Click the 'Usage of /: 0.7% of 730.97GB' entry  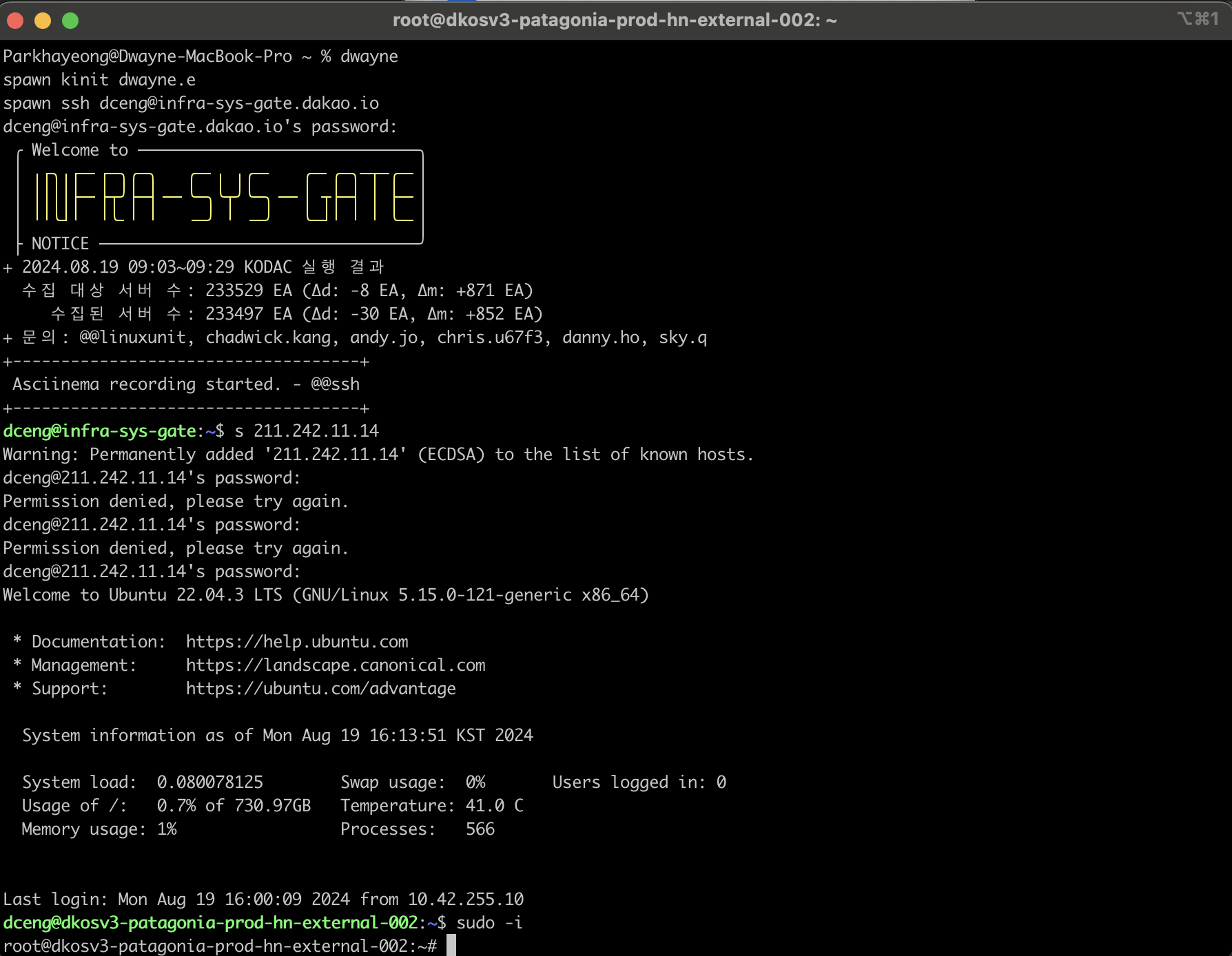click(167, 806)
